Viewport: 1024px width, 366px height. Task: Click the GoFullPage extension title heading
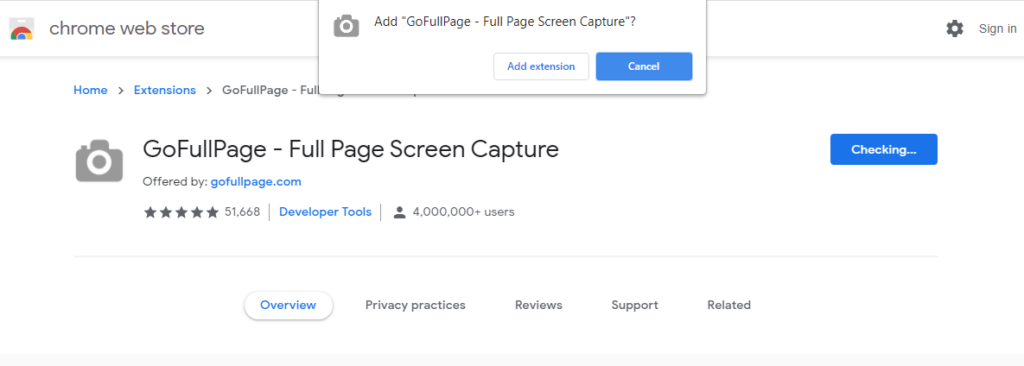point(351,150)
